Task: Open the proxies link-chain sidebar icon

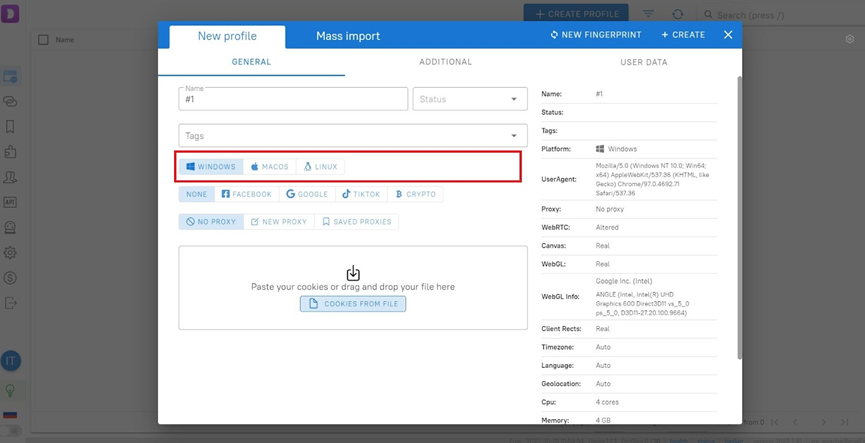Action: point(10,102)
